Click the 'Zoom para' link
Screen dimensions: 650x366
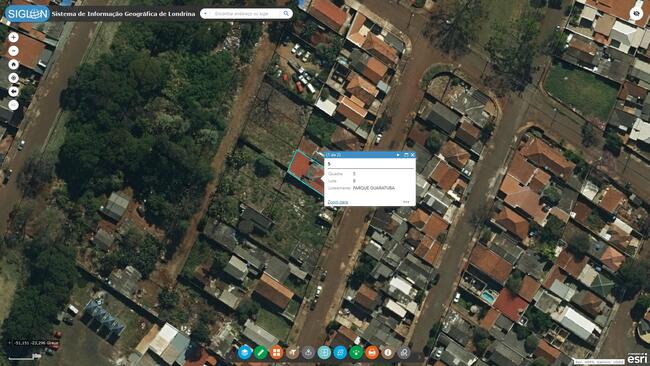[x=337, y=202]
